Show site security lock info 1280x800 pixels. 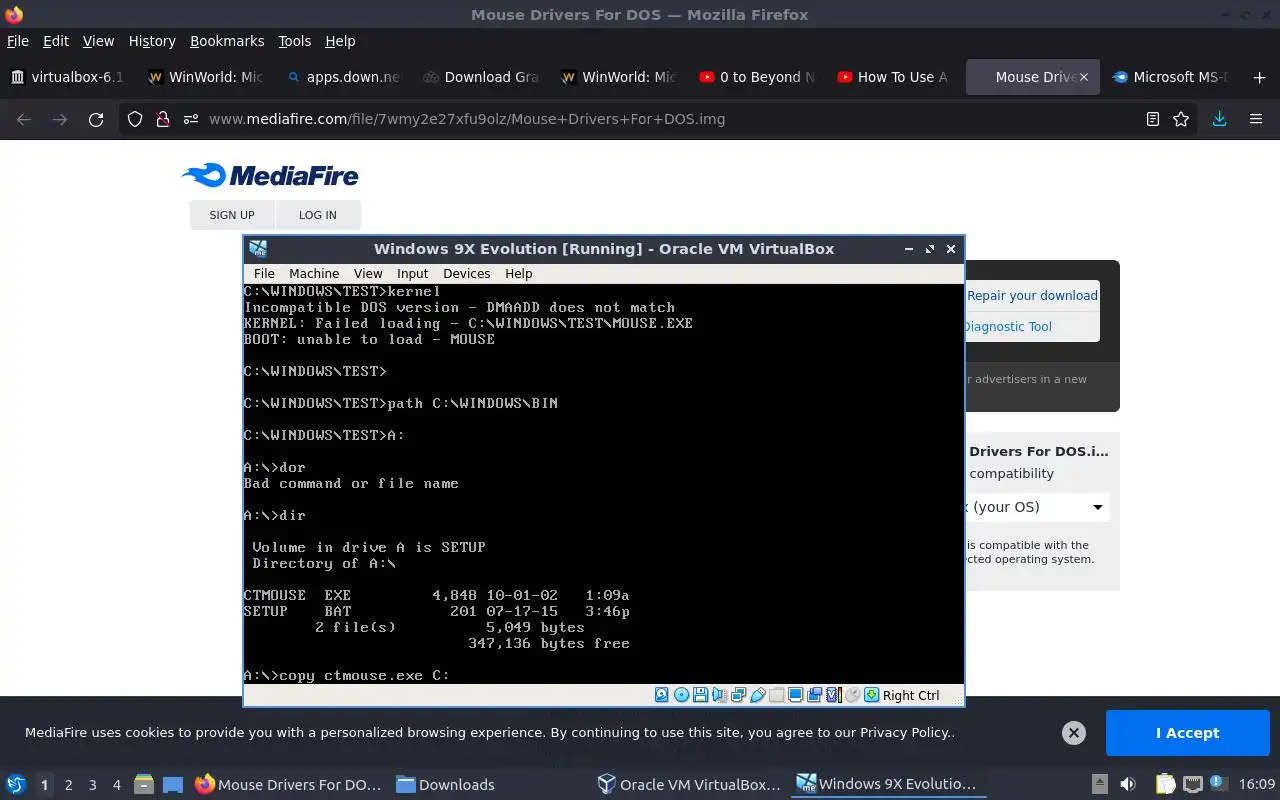162,119
